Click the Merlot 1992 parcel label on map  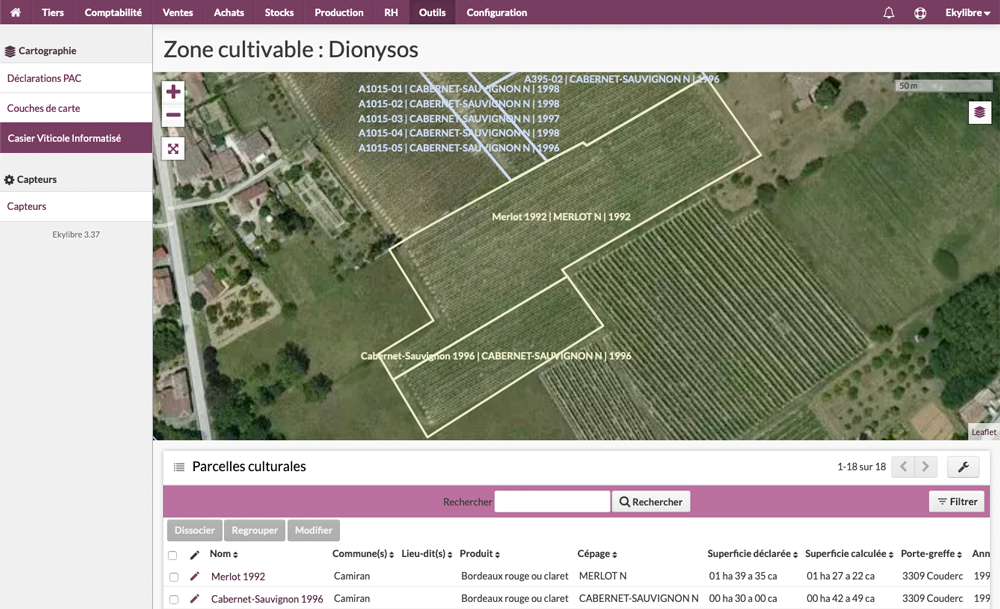pyautogui.click(x=561, y=217)
